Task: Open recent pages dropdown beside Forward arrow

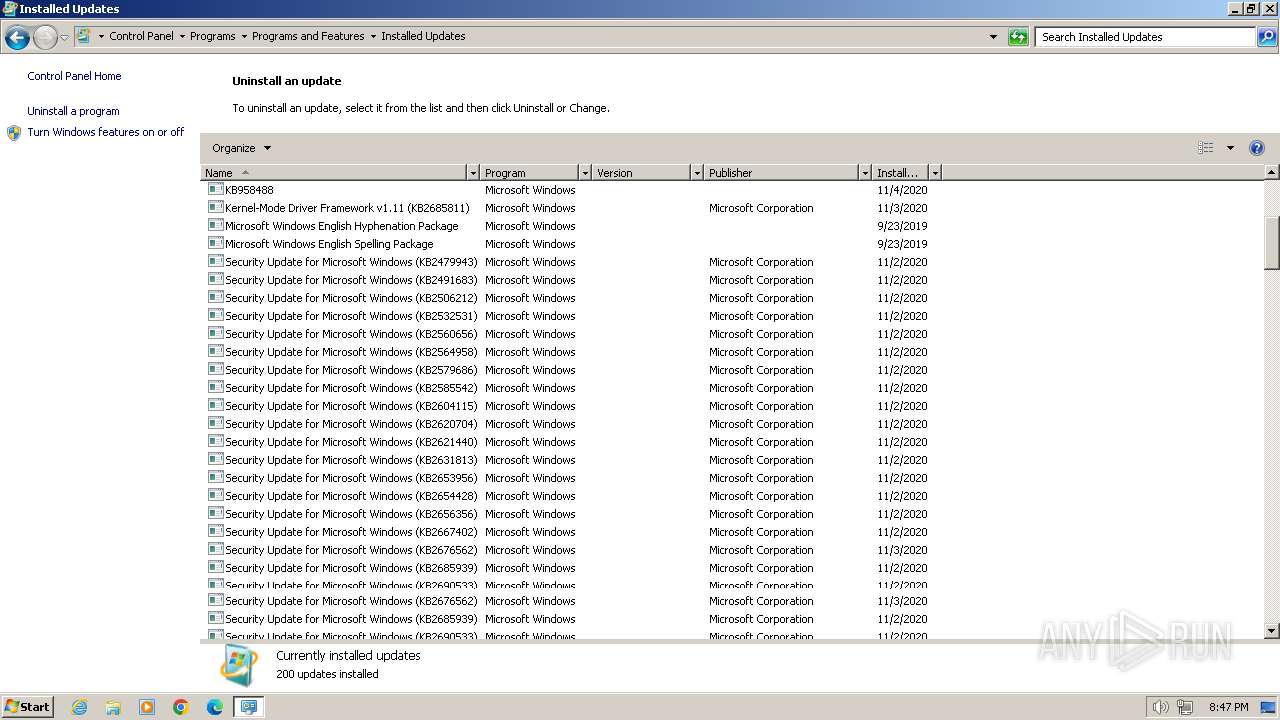Action: pos(64,38)
